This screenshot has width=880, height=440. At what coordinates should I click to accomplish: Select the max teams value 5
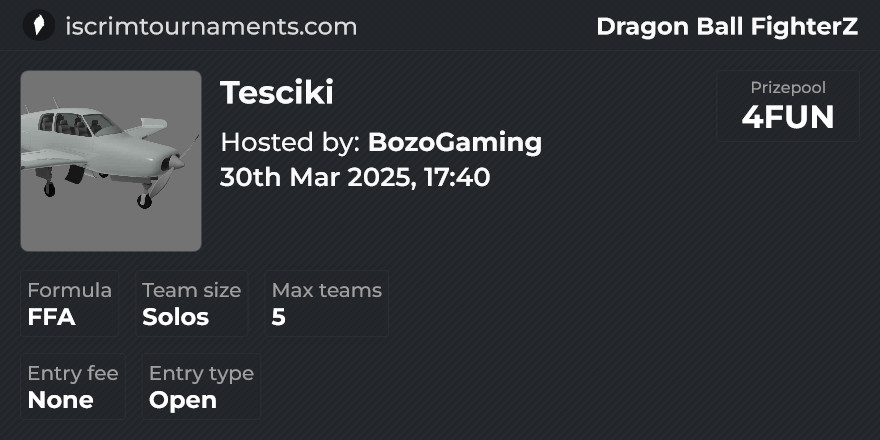point(279,318)
